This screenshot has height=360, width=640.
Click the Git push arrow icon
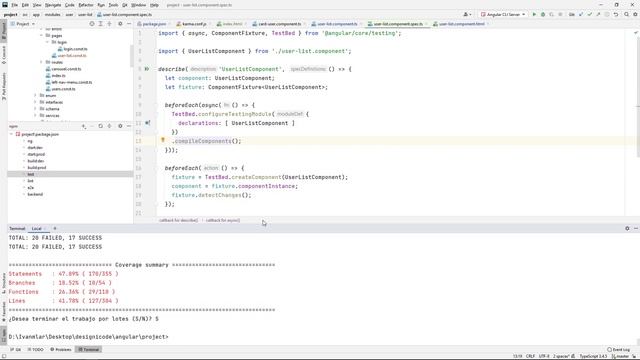pyautogui.click(x=598, y=14)
